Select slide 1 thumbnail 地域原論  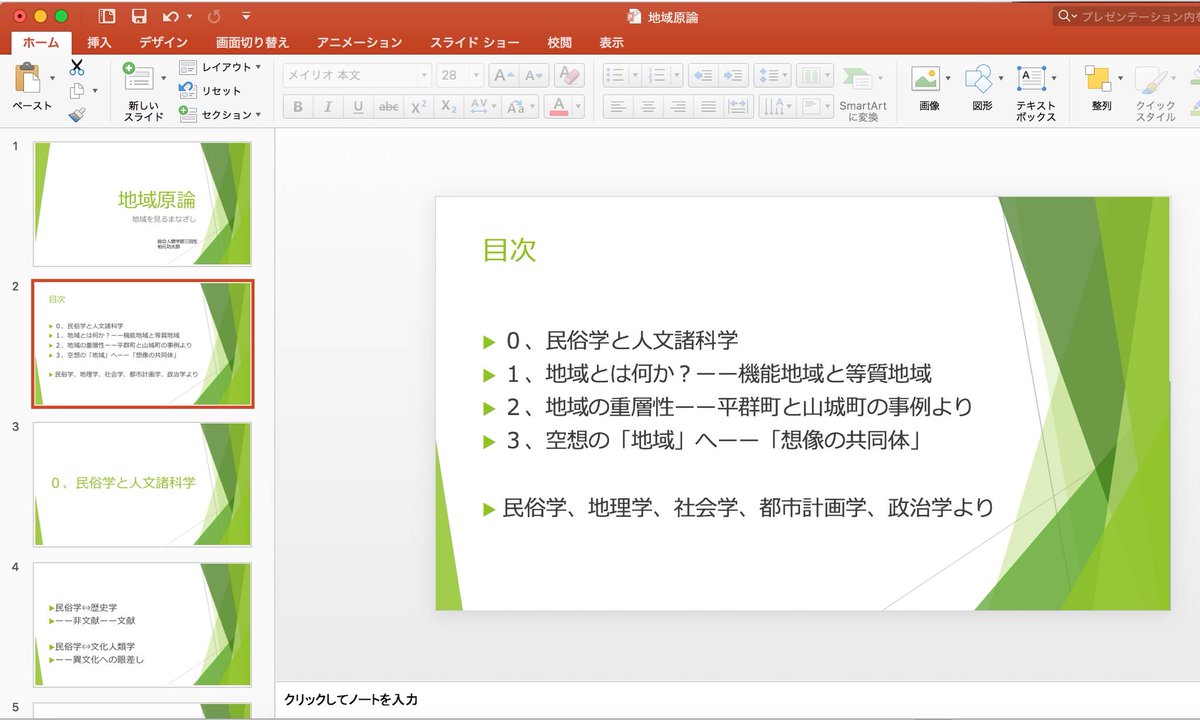142,203
